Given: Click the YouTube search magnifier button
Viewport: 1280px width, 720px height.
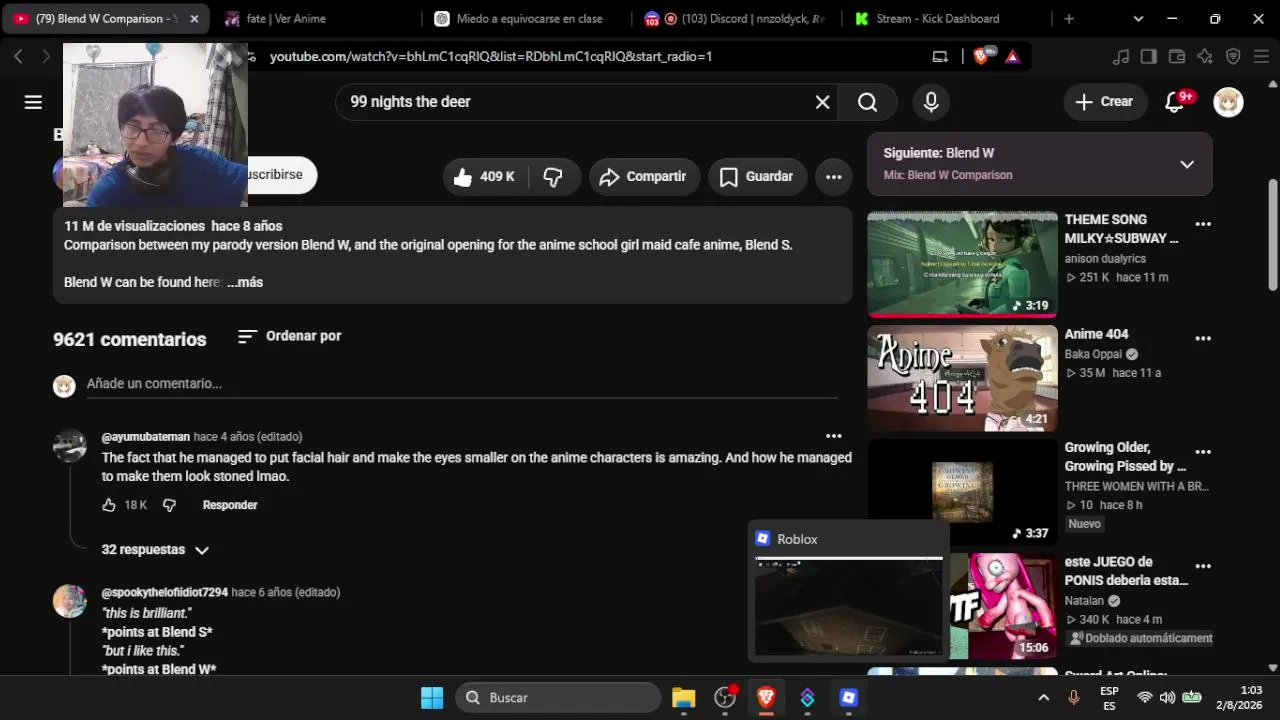Looking at the screenshot, I should pos(867,102).
